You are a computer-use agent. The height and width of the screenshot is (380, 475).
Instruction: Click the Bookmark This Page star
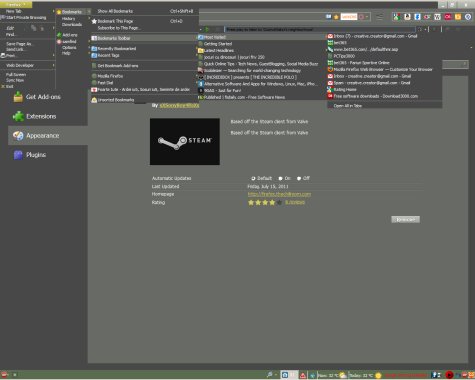94,21
